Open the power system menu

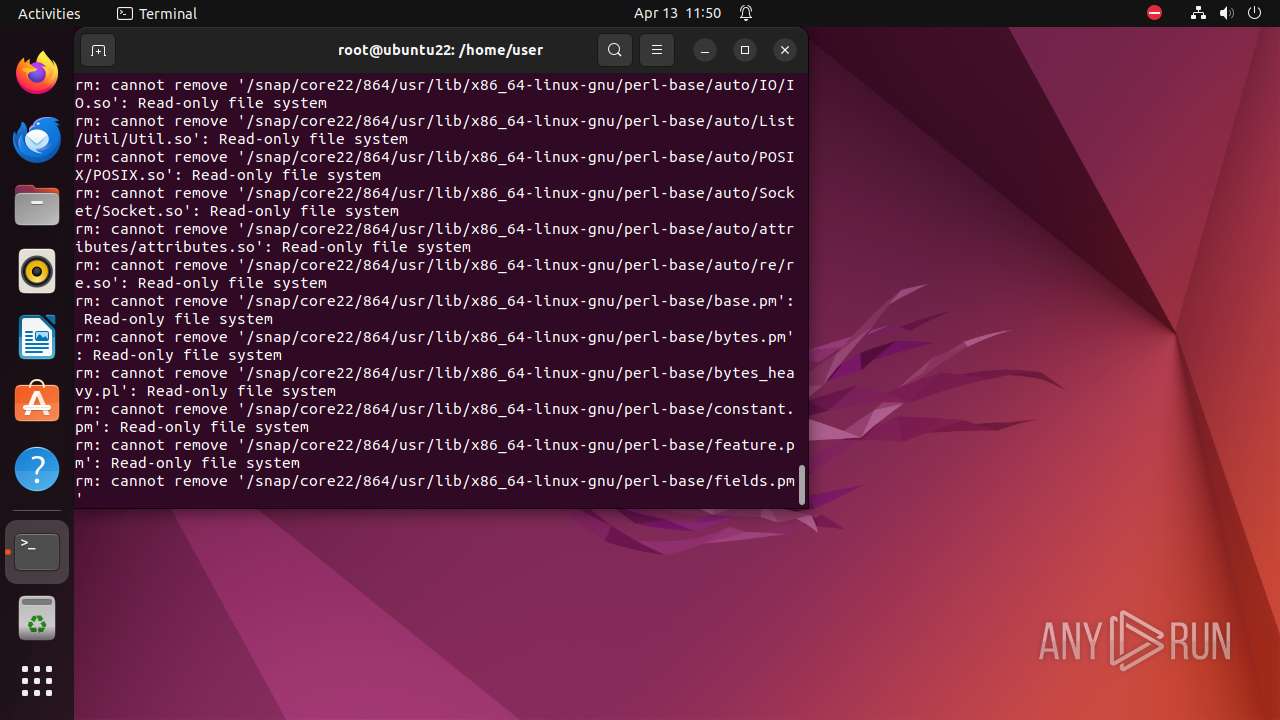pos(1255,13)
